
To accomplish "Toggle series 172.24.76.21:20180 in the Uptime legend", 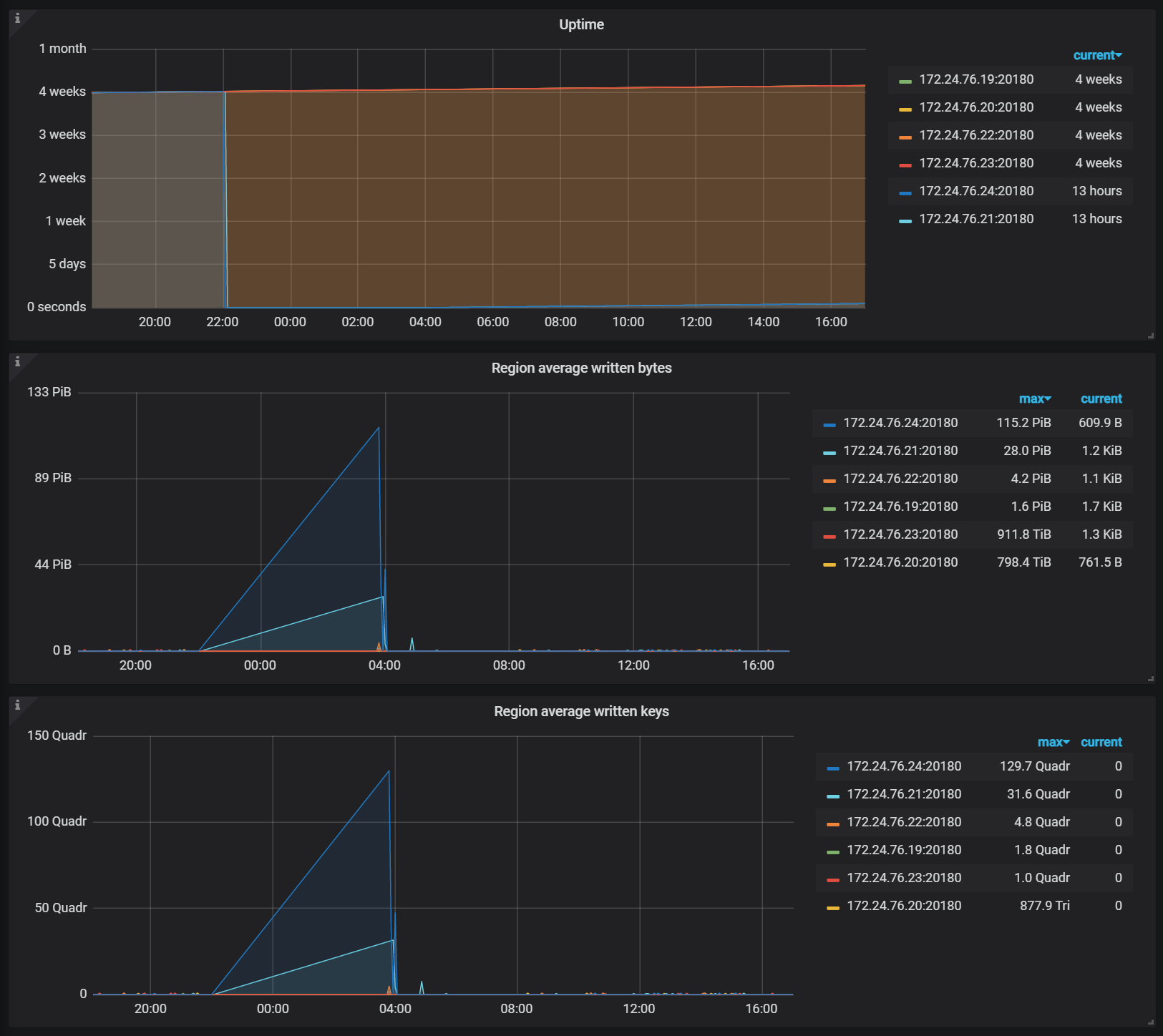I will point(976,219).
